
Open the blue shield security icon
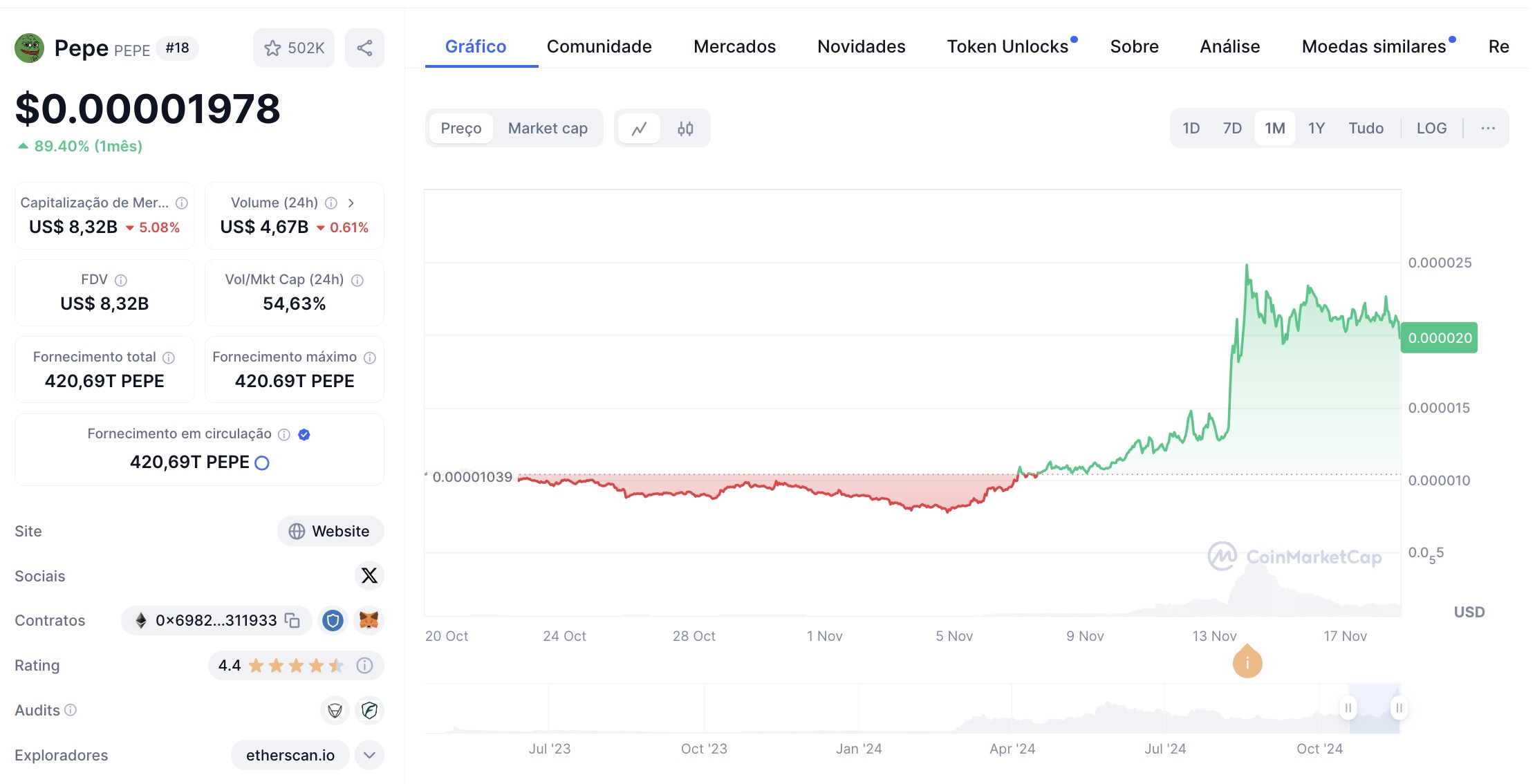click(x=333, y=620)
